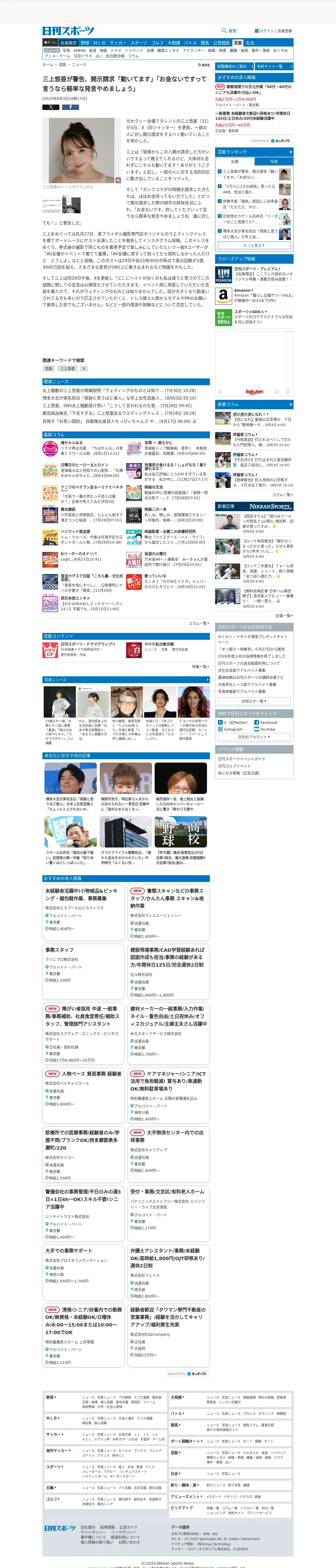
Task: Open the 野球 tab in main navigation
Action: coord(85,43)
